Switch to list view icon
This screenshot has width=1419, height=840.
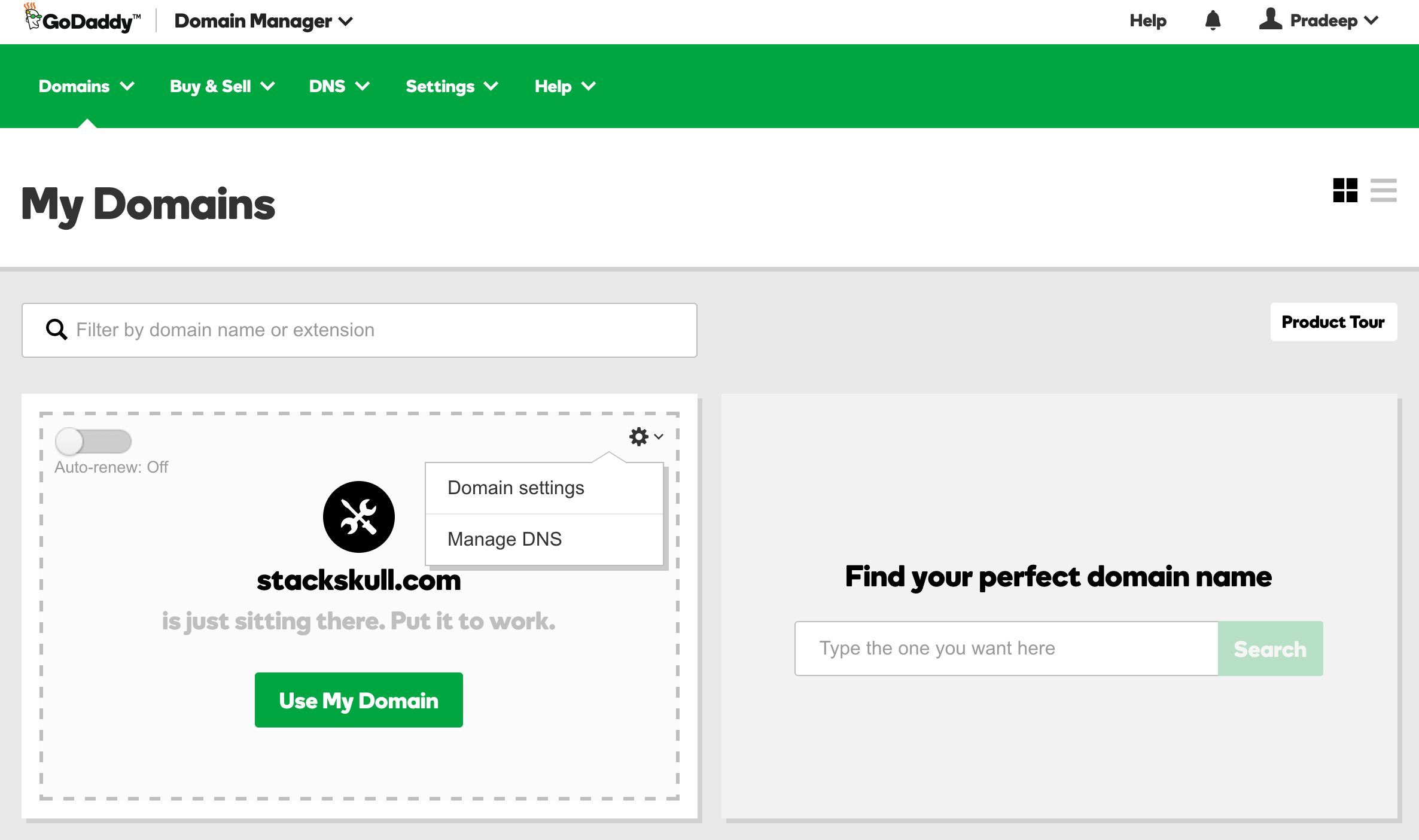pos(1384,190)
